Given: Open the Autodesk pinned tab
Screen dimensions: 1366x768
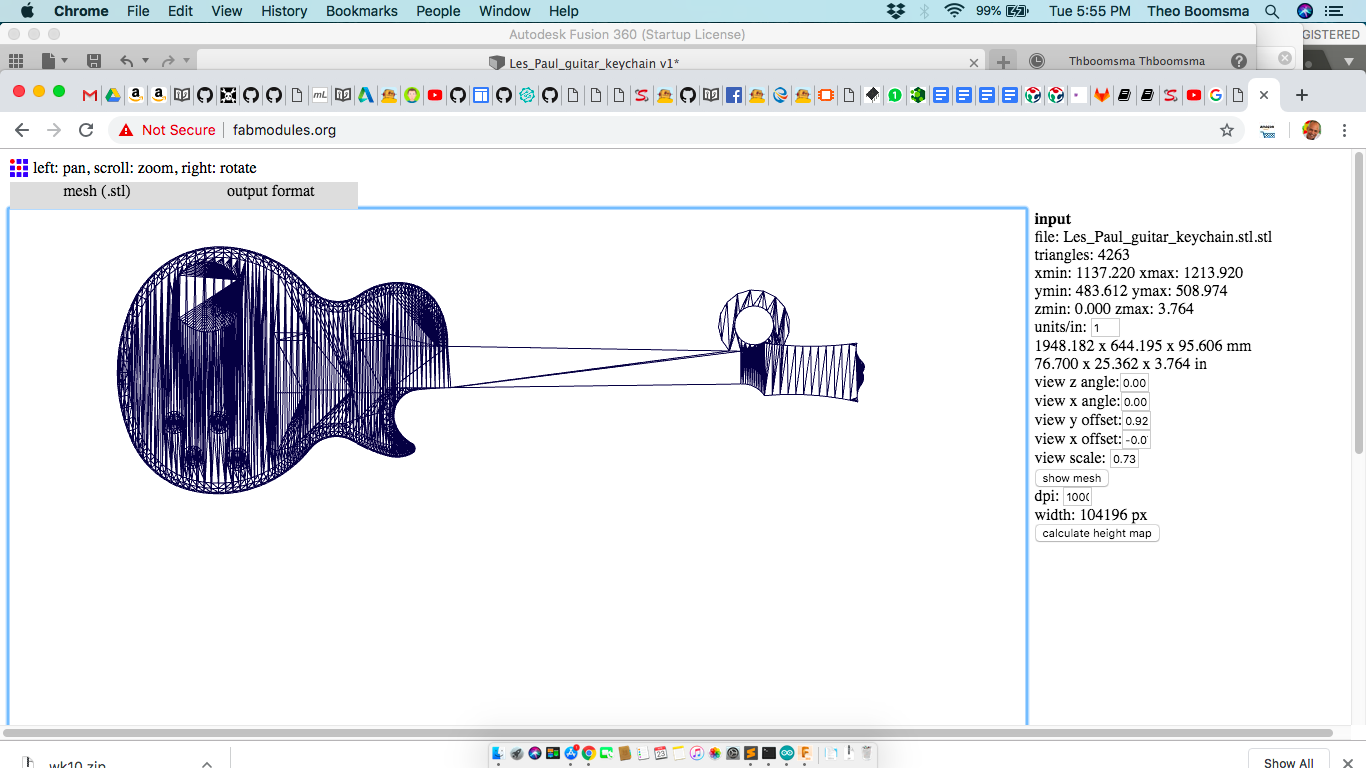Looking at the screenshot, I should coord(366,95).
